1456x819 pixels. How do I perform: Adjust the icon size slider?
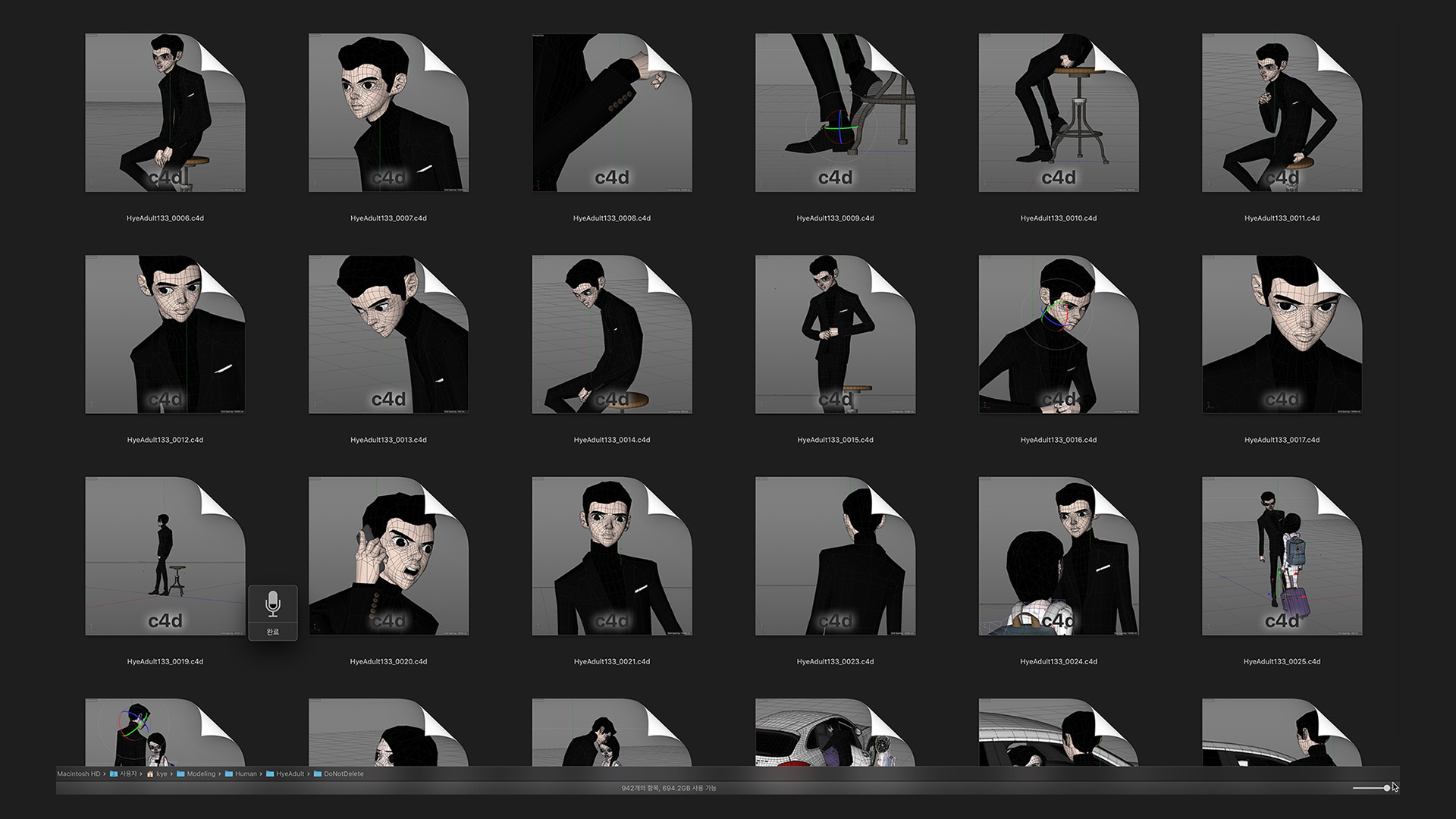point(1386,788)
